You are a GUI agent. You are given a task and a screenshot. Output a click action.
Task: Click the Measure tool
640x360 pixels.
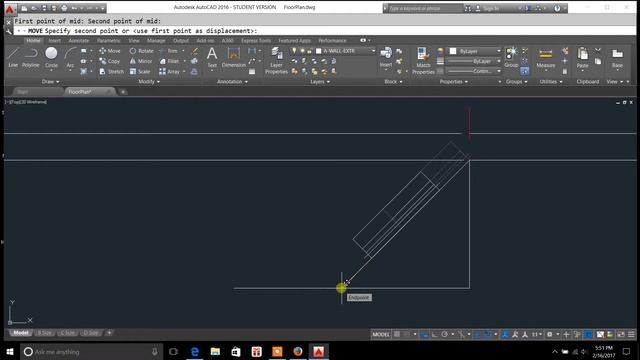coord(546,57)
